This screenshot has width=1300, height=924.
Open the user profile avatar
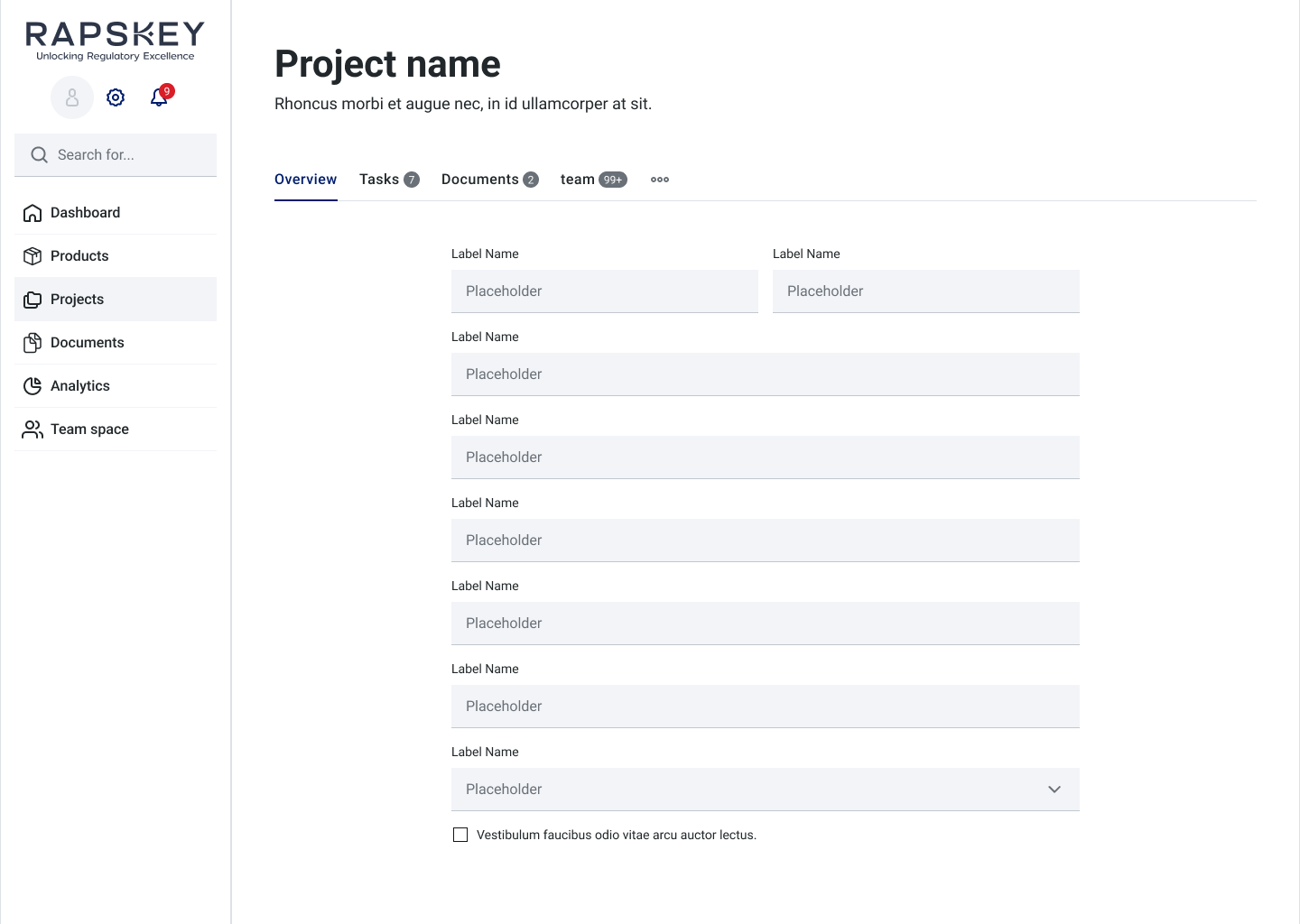click(x=72, y=97)
